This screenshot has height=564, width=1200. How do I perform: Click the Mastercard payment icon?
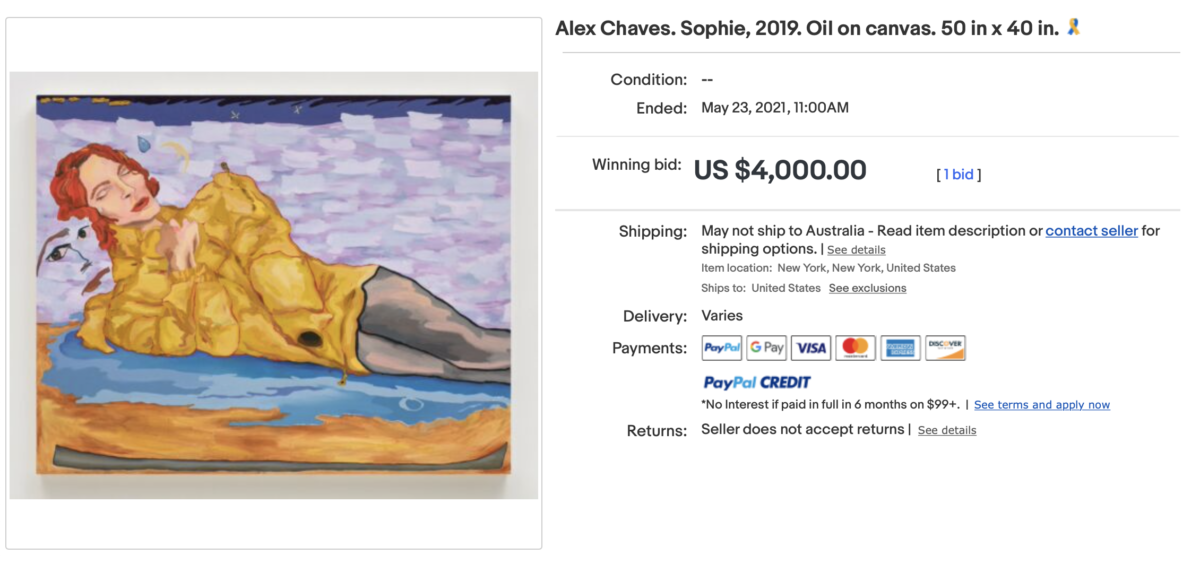tap(855, 348)
